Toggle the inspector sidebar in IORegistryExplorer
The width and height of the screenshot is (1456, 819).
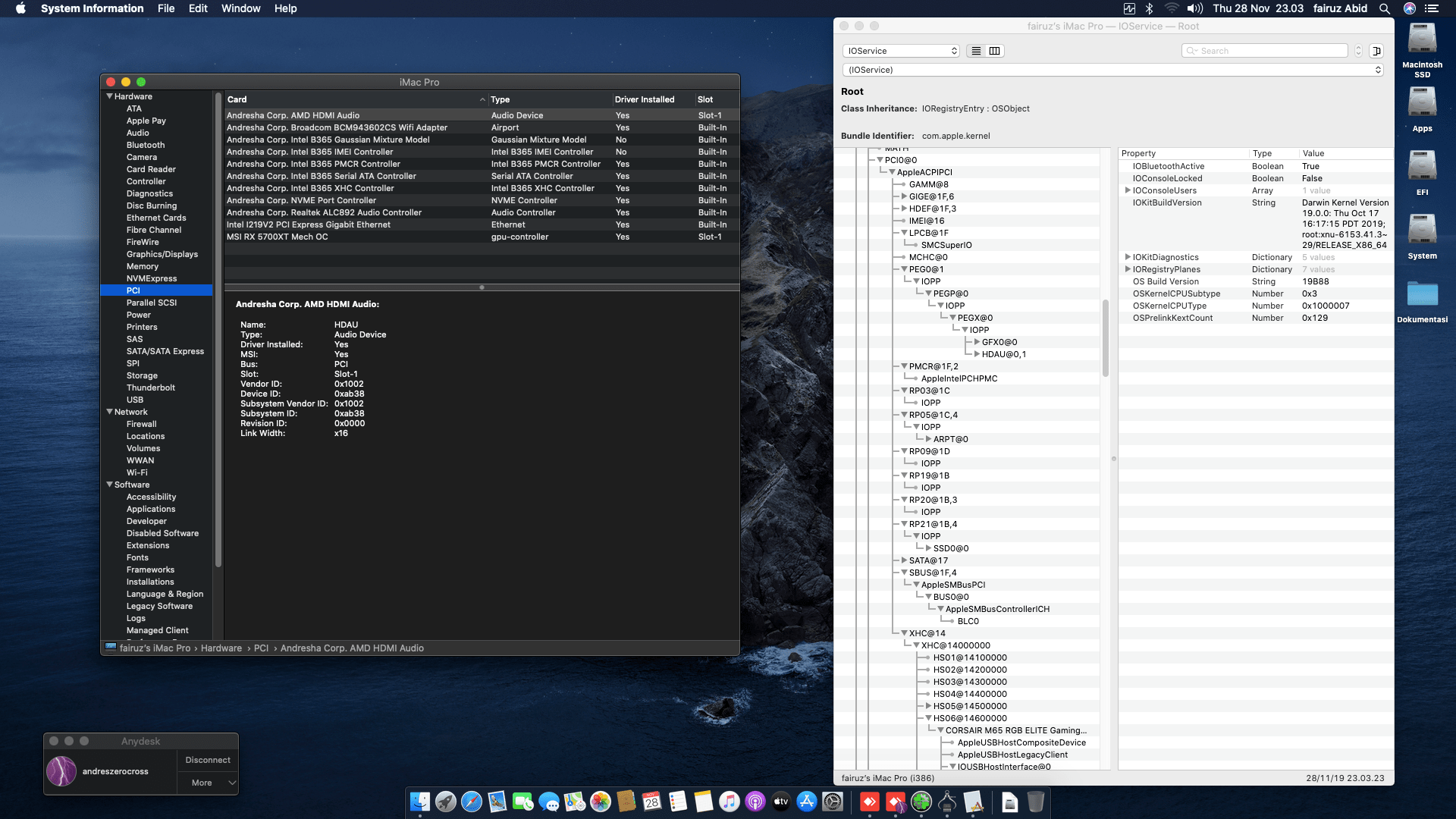pos(1376,51)
